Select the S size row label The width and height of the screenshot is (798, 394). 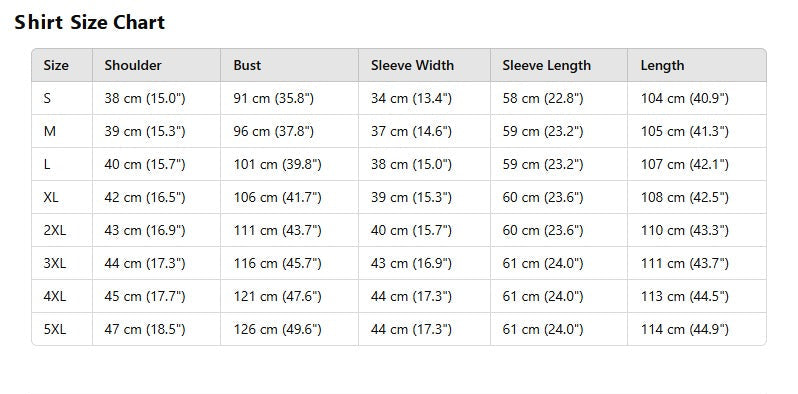tap(47, 98)
